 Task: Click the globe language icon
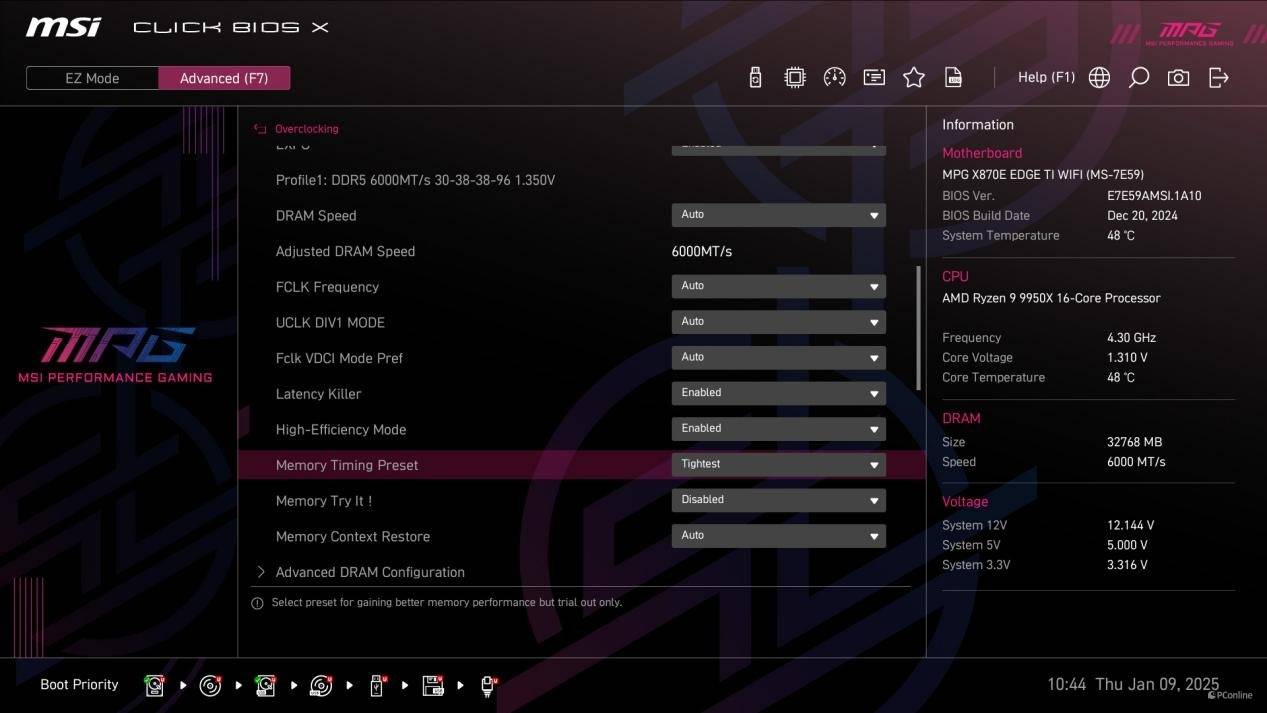tap(1099, 78)
